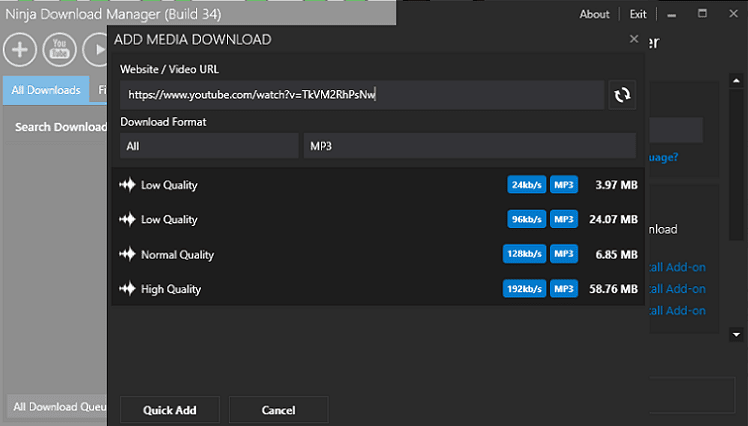Image resolution: width=748 pixels, height=426 pixels.
Task: Click the waveform icon for High Quality
Action: pyautogui.click(x=127, y=289)
